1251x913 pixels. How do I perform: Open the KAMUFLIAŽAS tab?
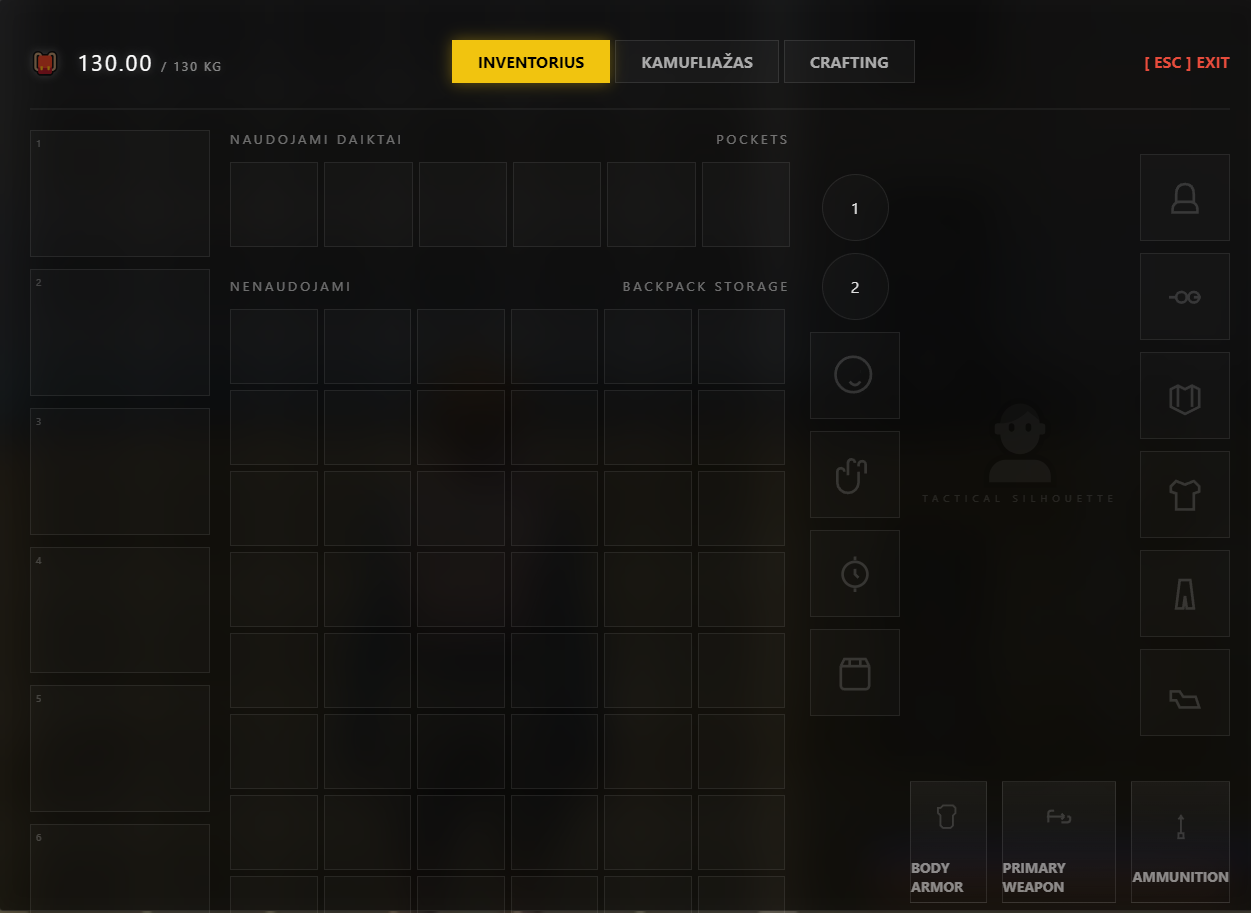697,62
